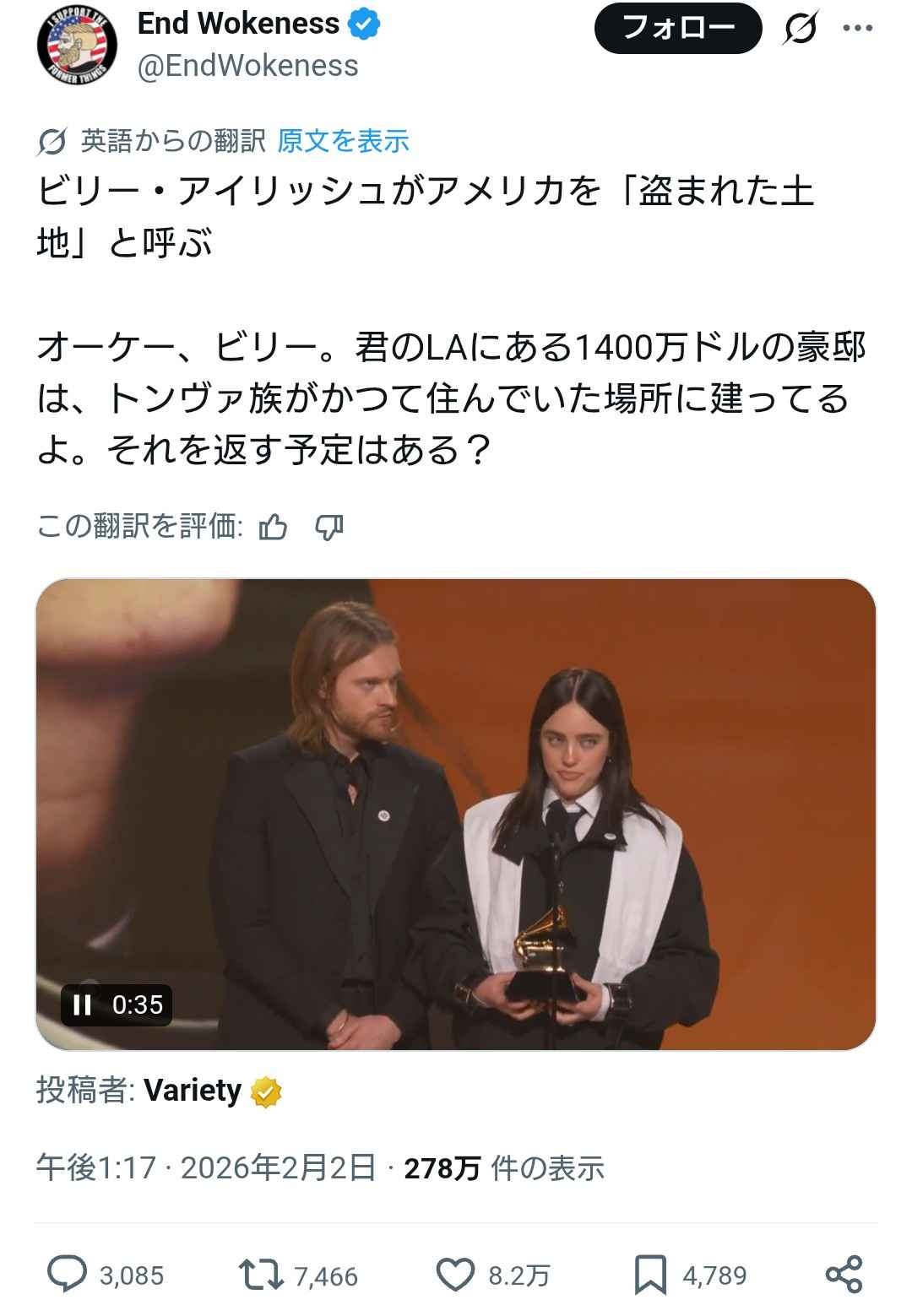Click the フォロー follow button
This screenshot has width=912, height=1316.
tap(678, 29)
